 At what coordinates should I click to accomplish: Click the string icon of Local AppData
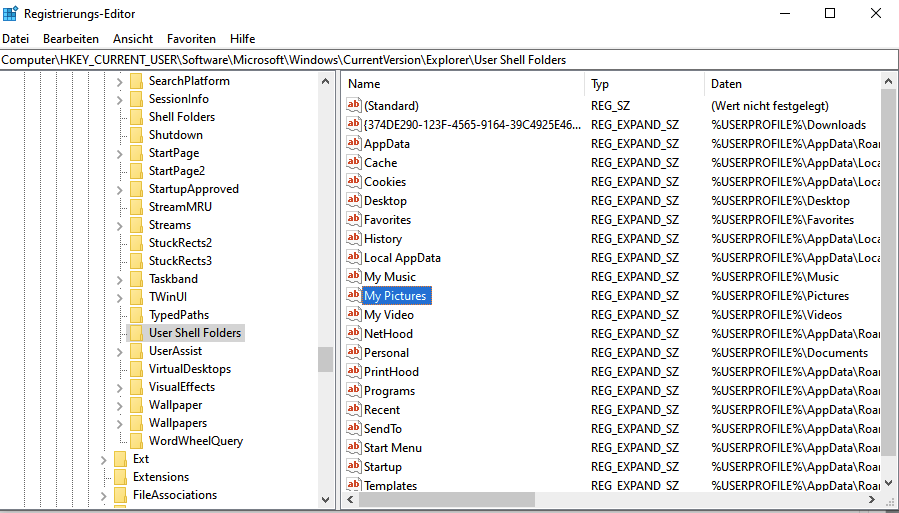click(x=354, y=257)
